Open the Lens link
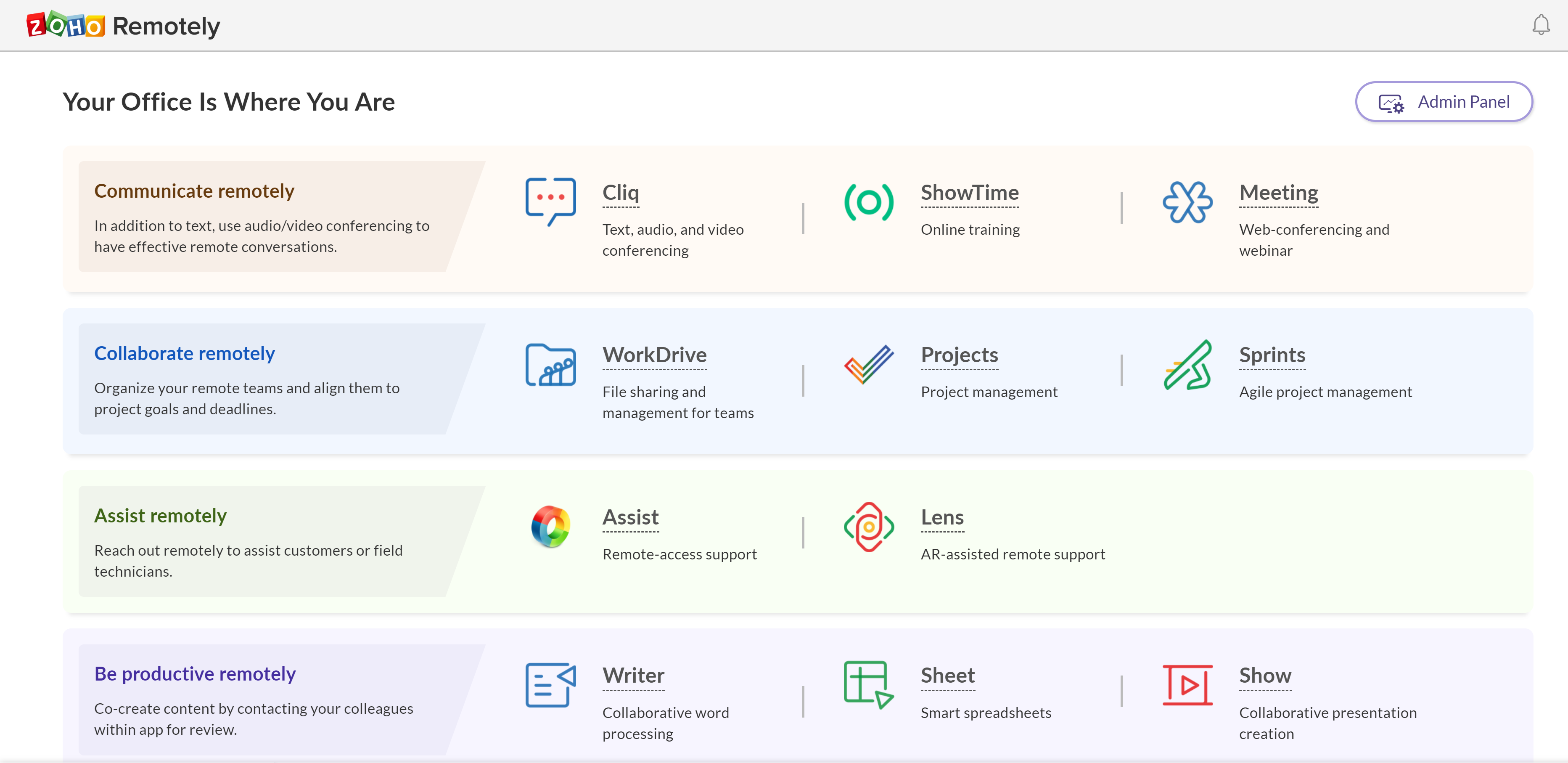 click(941, 518)
